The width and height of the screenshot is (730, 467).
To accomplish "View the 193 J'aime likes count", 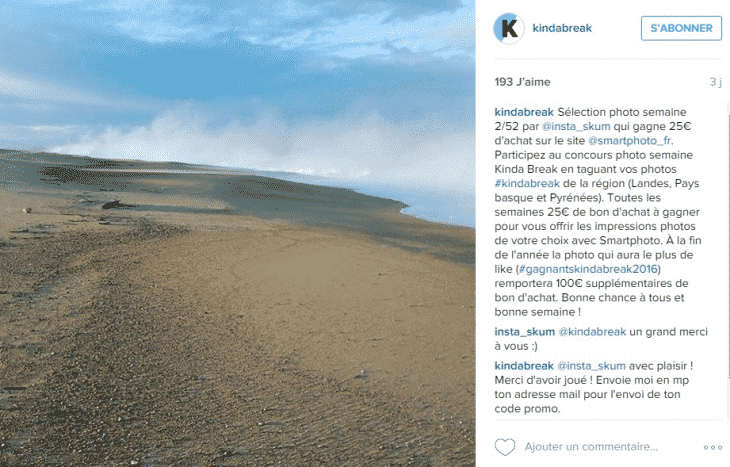I will pyautogui.click(x=522, y=82).
